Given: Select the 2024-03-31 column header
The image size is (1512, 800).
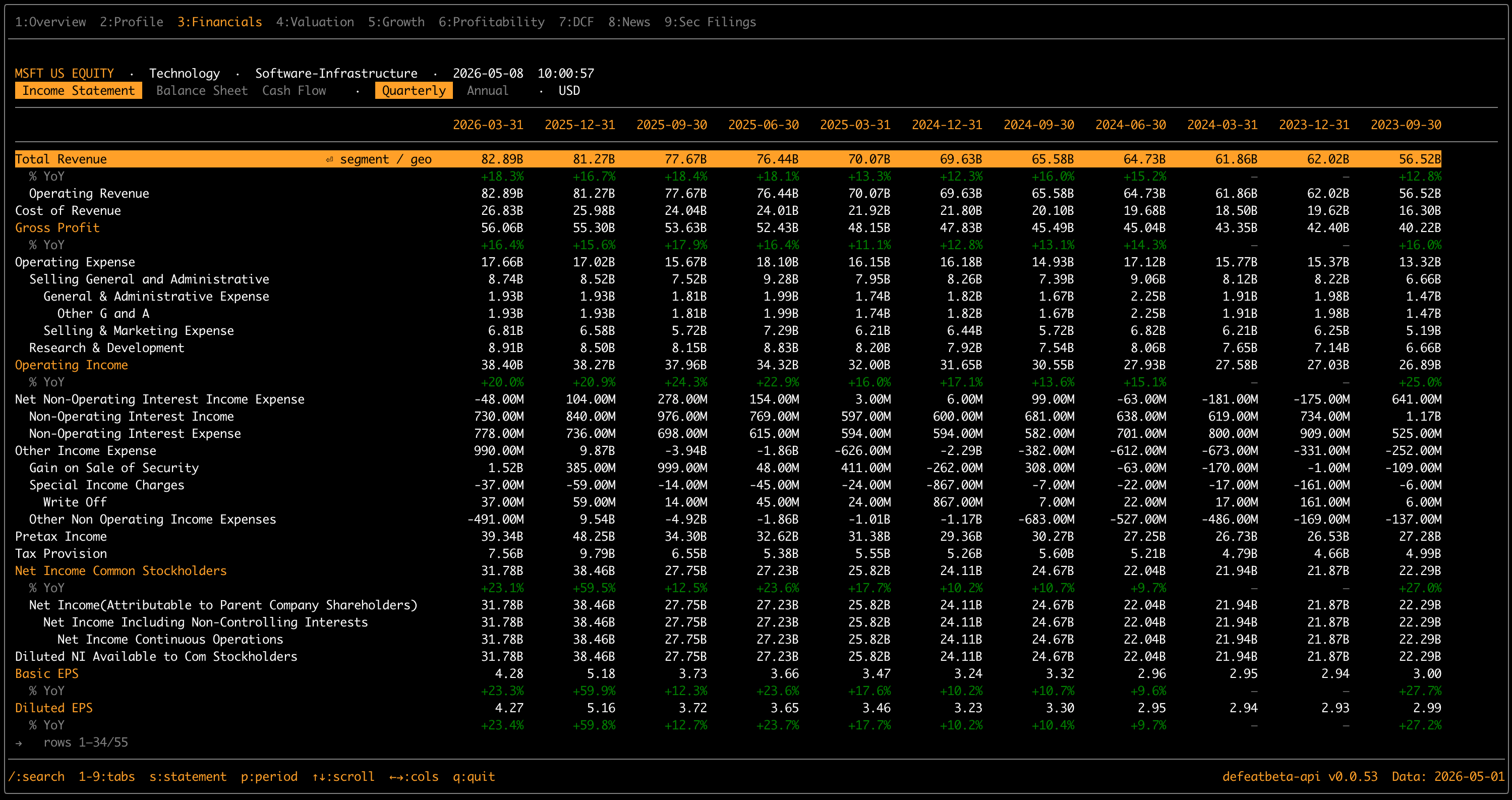Looking at the screenshot, I should point(1223,125).
